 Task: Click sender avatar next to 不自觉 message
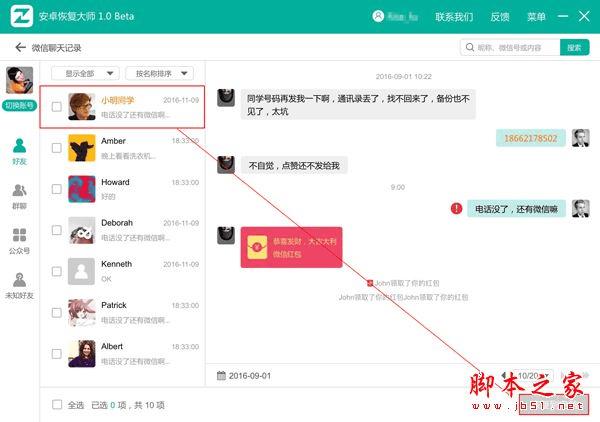(x=226, y=165)
